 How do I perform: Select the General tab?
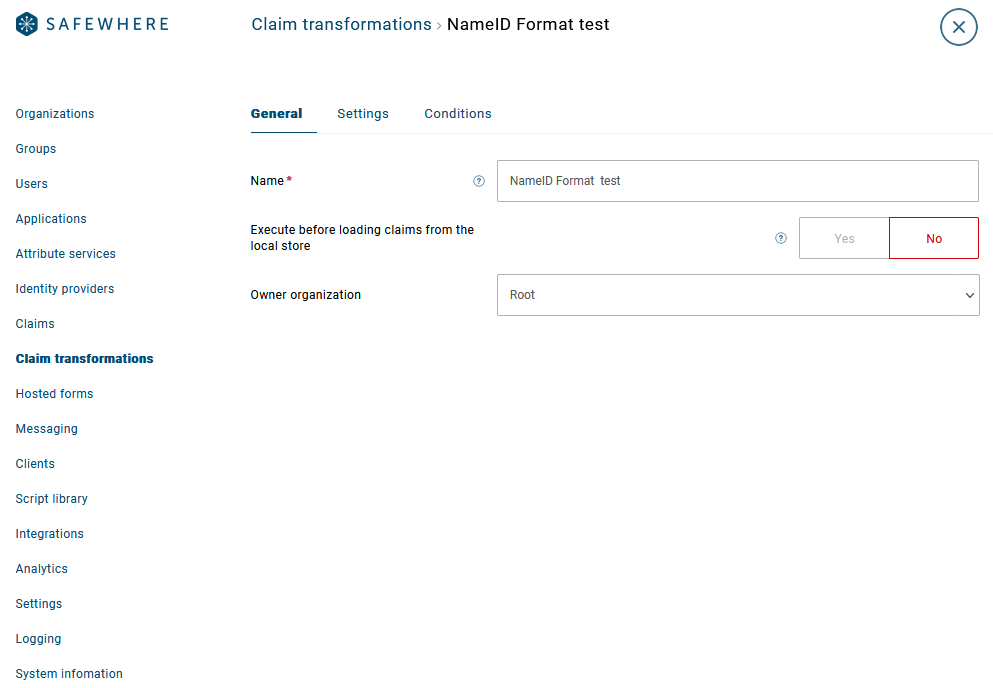(277, 113)
